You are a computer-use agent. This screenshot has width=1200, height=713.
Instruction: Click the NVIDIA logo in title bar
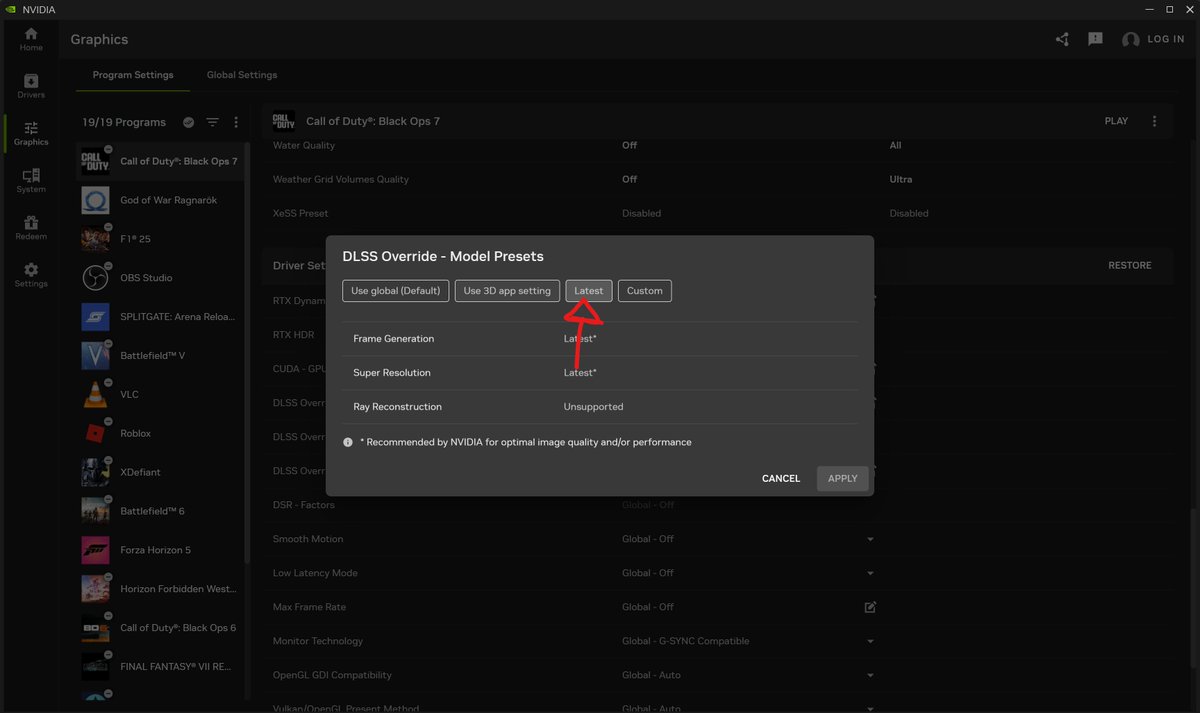tap(11, 9)
